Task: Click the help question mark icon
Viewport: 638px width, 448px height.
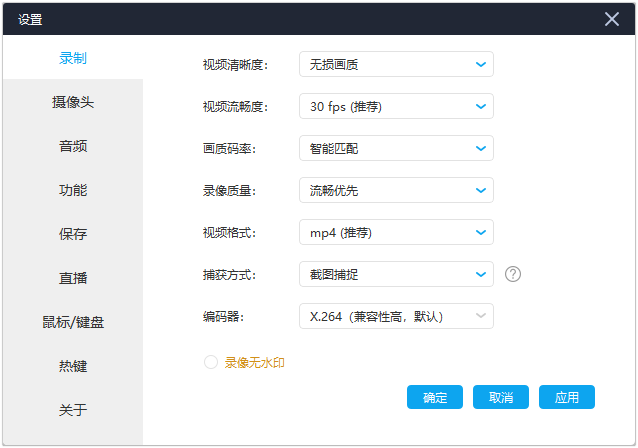Action: (x=514, y=274)
